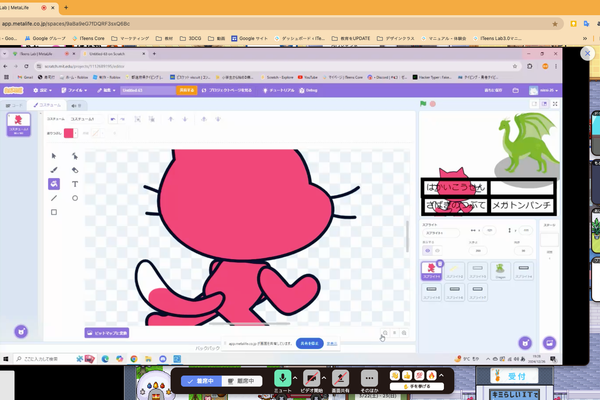This screenshot has width=600, height=400.
Task: Set sprite visibility to show (eye)
Action: pos(427,251)
